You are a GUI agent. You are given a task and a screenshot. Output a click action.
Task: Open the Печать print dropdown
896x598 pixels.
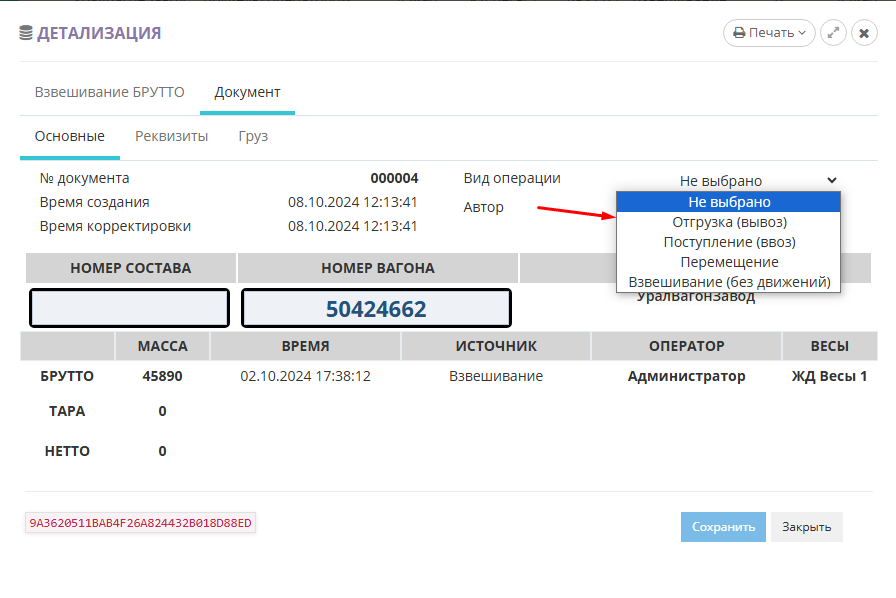(x=769, y=33)
